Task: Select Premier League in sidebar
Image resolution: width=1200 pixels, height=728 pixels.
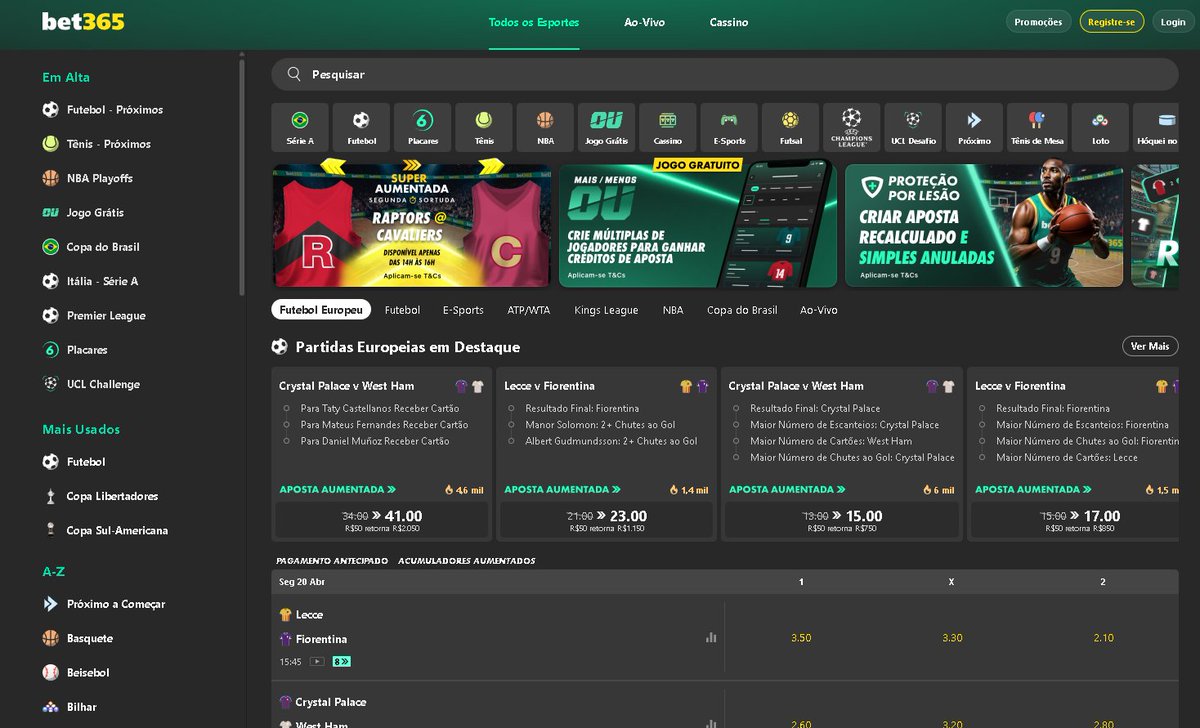Action: click(105, 315)
